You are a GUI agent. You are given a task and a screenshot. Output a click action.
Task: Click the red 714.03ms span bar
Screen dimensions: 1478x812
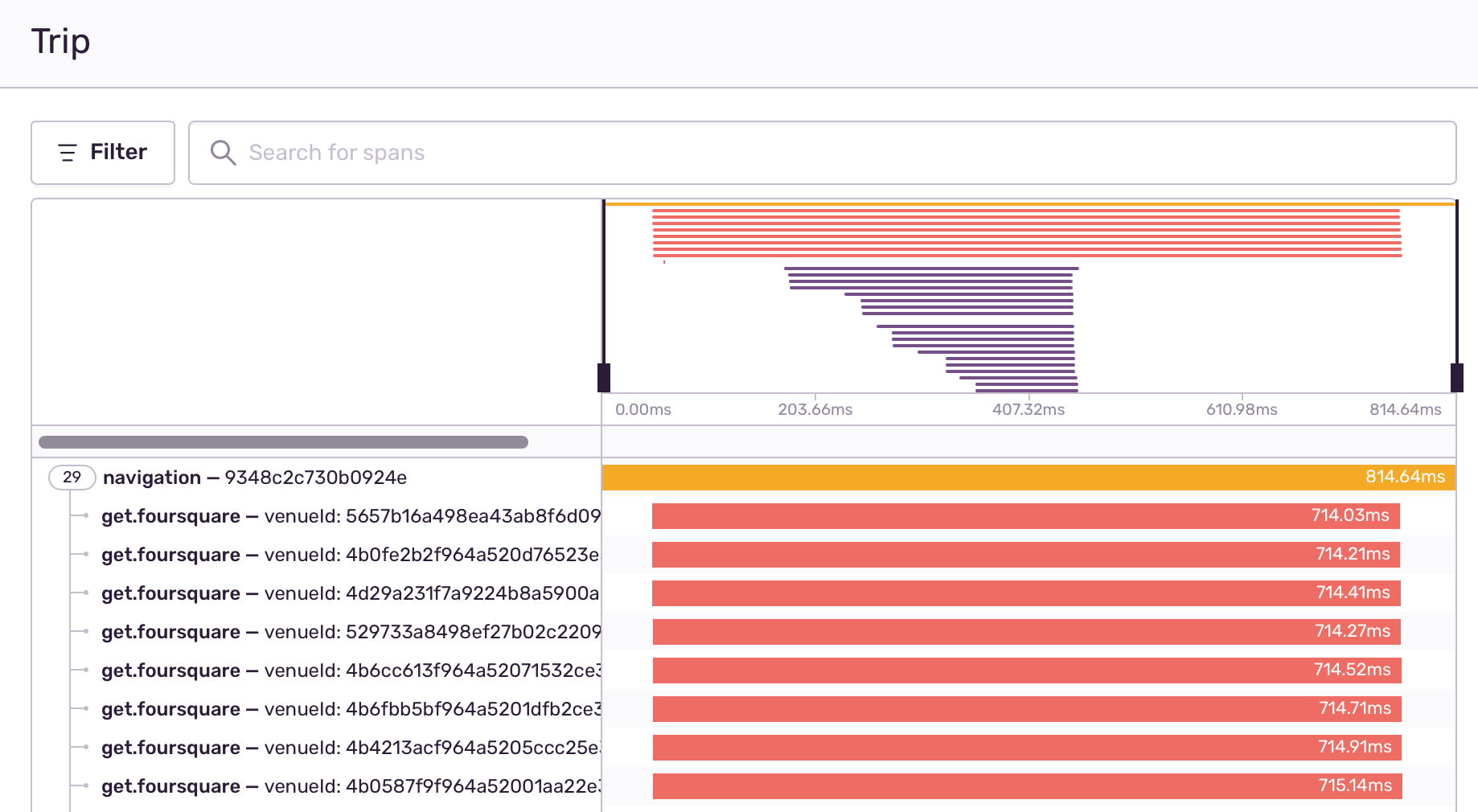[1026, 516]
